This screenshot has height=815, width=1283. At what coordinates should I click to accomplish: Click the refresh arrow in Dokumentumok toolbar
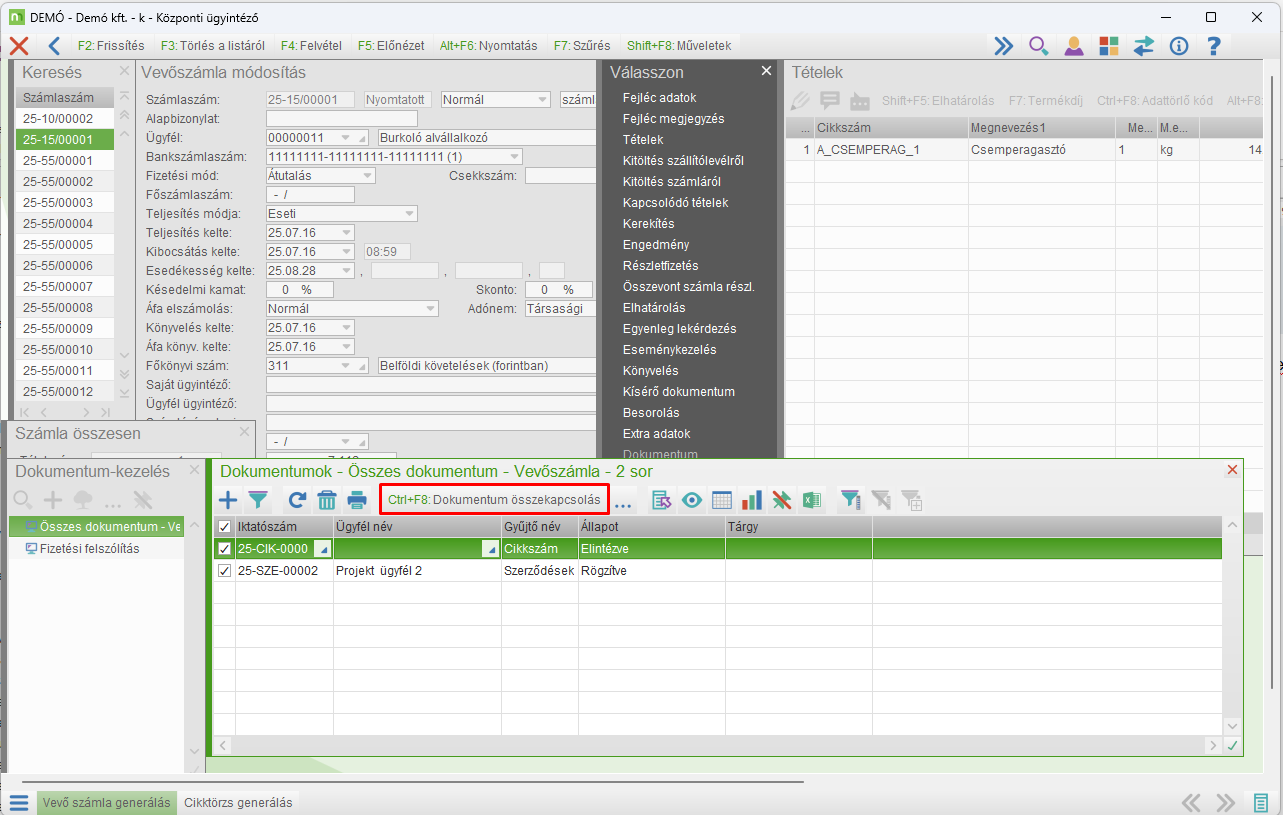tap(297, 500)
